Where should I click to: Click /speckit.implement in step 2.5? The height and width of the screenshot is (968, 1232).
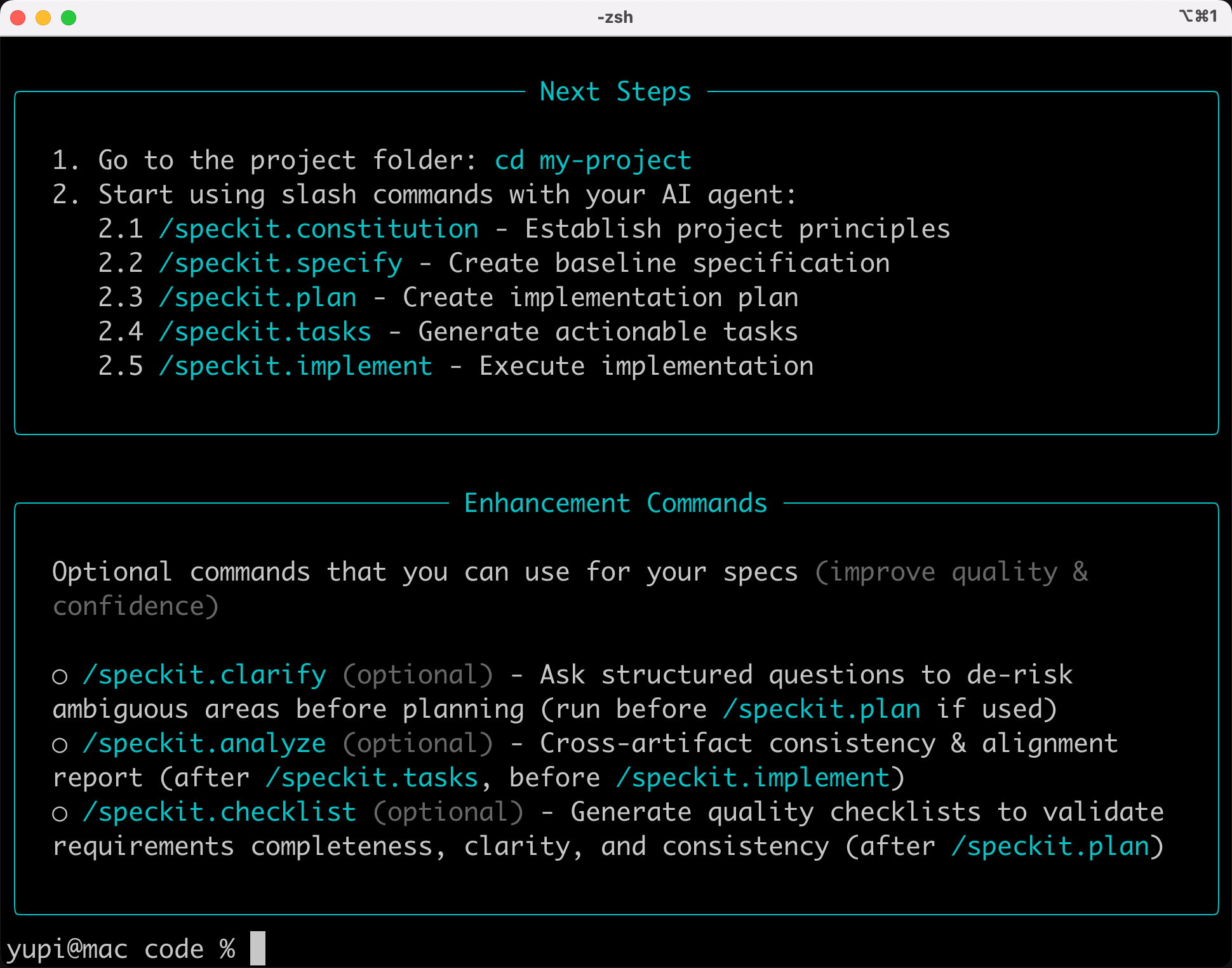click(x=296, y=366)
